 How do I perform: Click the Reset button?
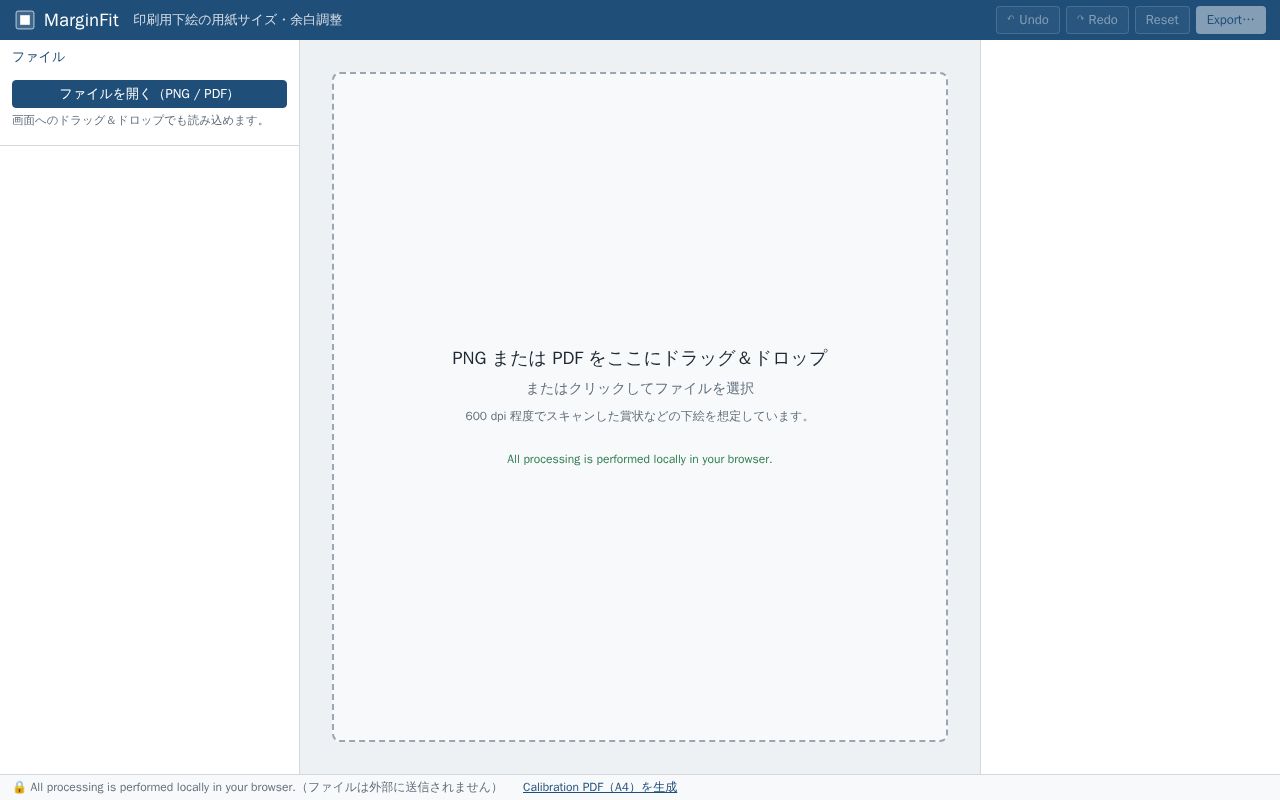click(1162, 20)
